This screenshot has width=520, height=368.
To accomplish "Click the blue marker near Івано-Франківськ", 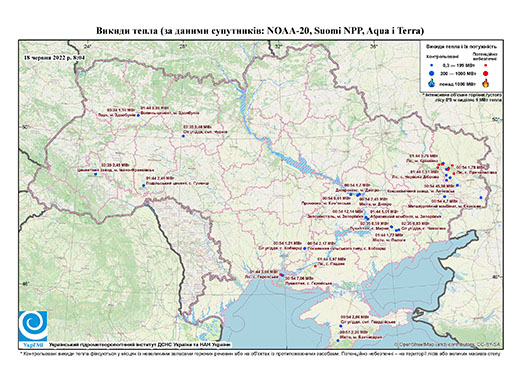I will coord(96,174).
